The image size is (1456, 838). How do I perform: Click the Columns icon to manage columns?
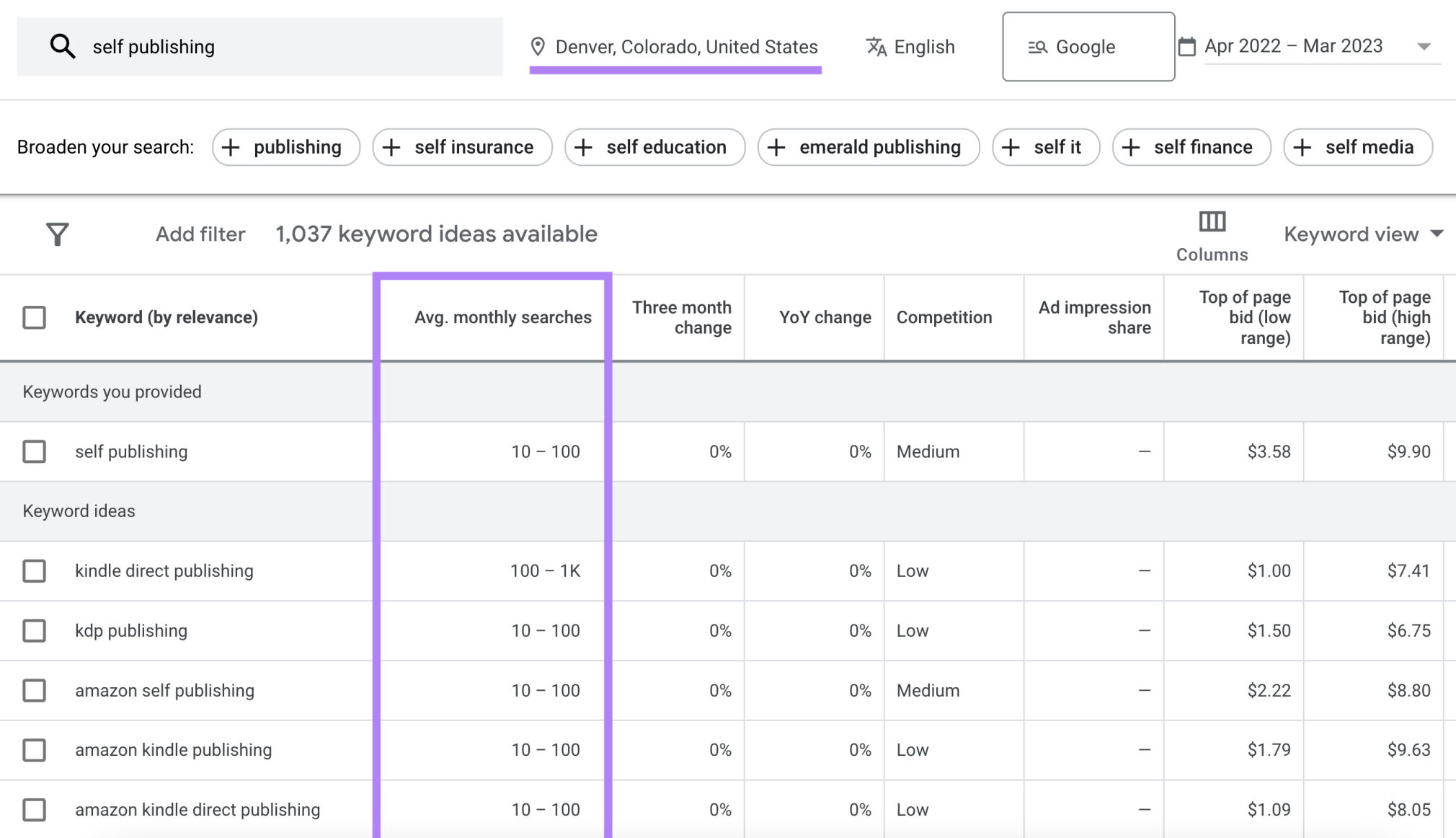pyautogui.click(x=1213, y=222)
